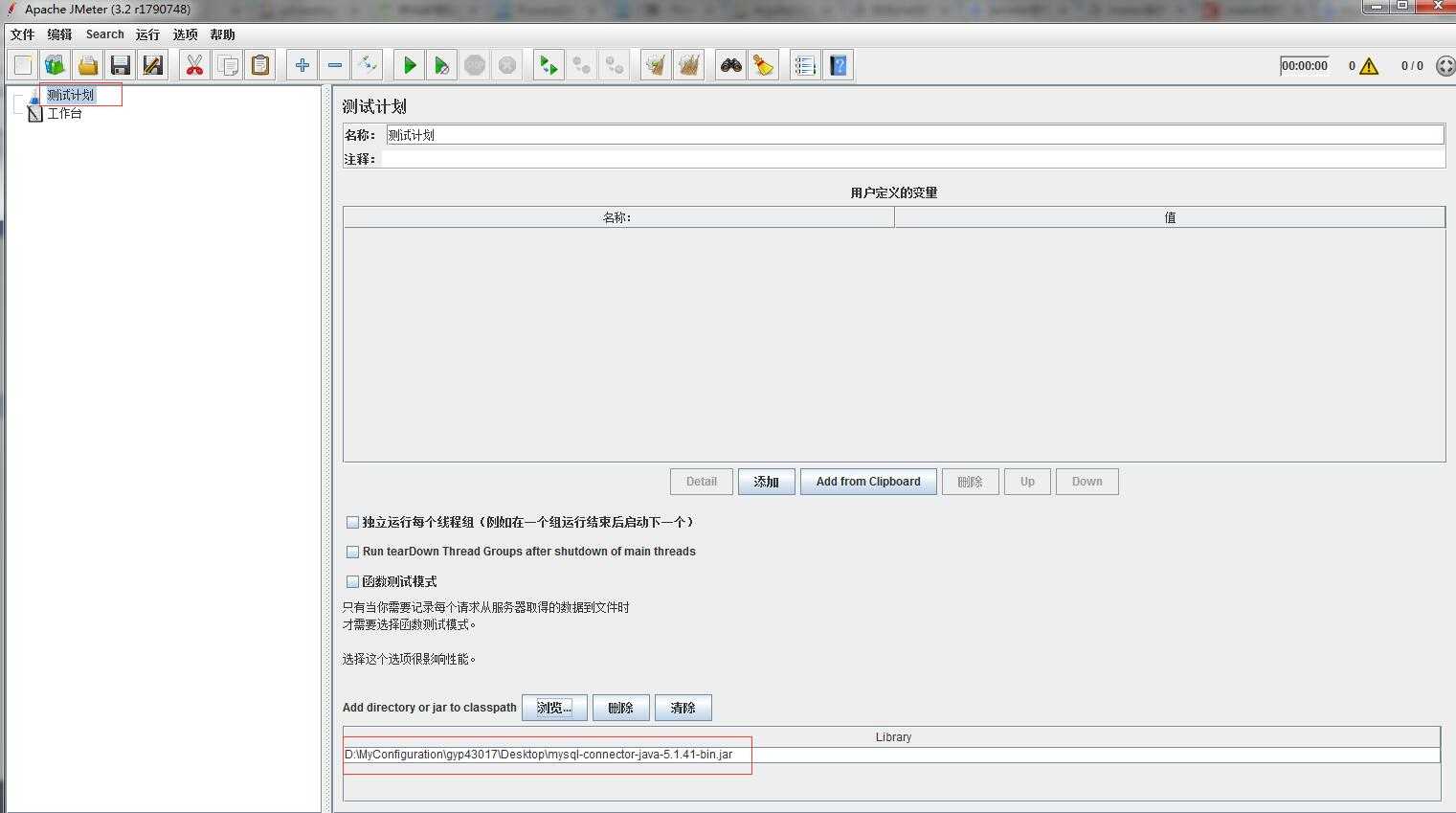
Task: Start test without pauses icon
Action: tap(442, 65)
